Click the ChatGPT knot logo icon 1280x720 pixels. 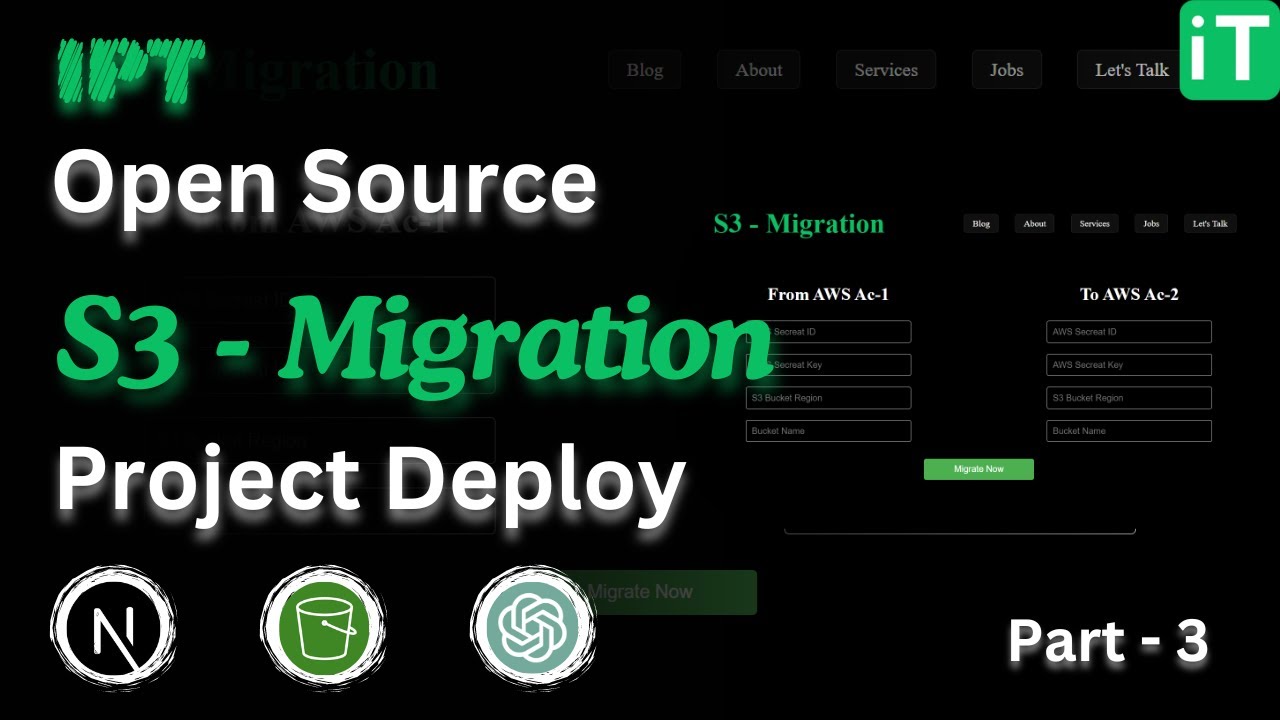tap(533, 628)
